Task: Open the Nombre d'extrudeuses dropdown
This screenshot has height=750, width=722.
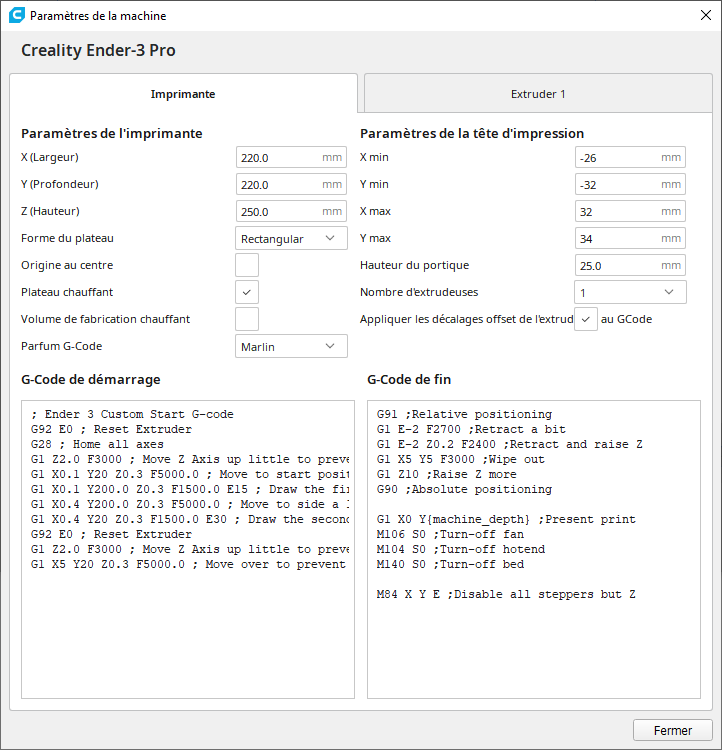Action: (x=630, y=292)
